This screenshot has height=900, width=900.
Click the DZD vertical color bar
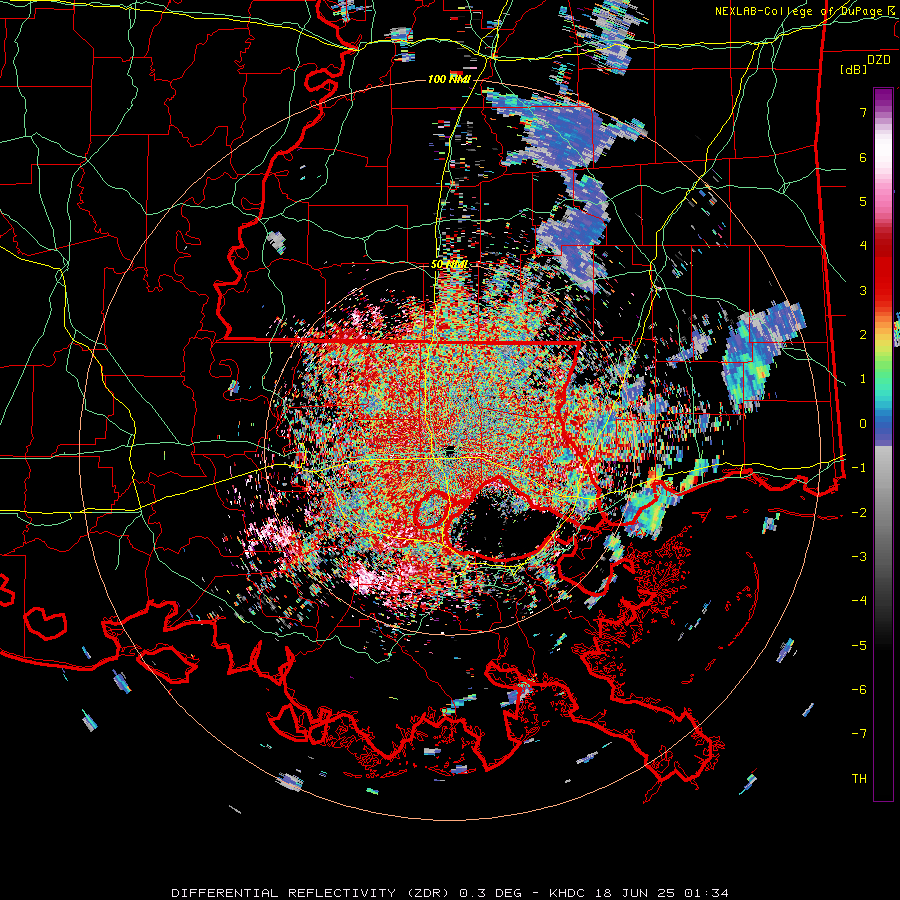point(883,444)
